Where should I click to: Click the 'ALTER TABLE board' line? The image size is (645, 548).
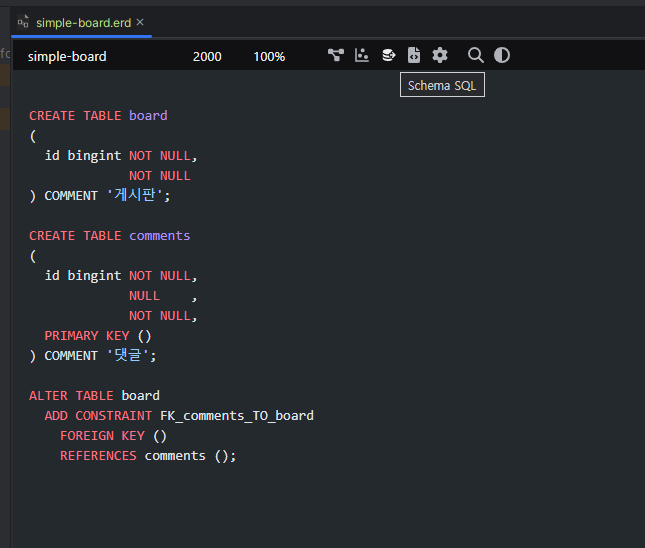pos(94,396)
